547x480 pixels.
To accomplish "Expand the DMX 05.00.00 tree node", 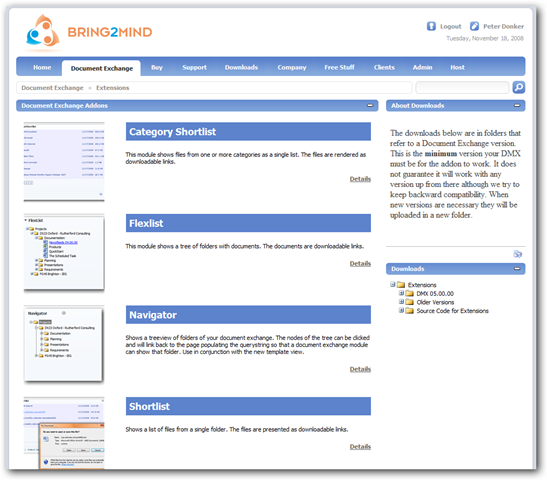I will 401,293.
